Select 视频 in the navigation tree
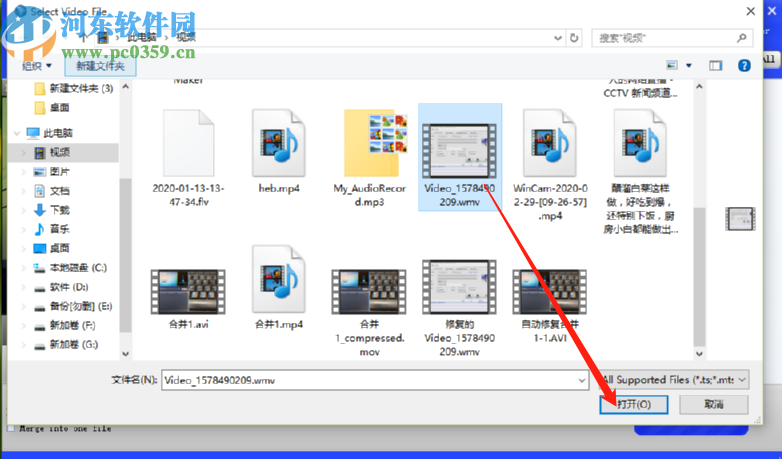This screenshot has width=782, height=459. pyautogui.click(x=63, y=152)
